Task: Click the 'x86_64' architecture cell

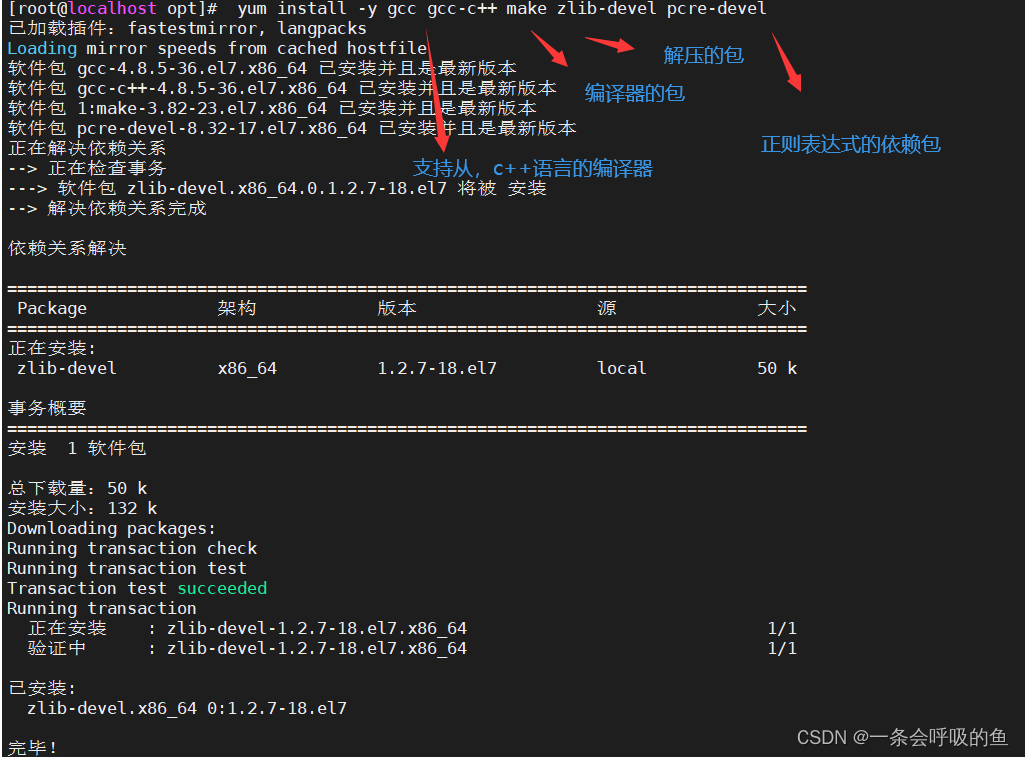Action: coord(247,369)
